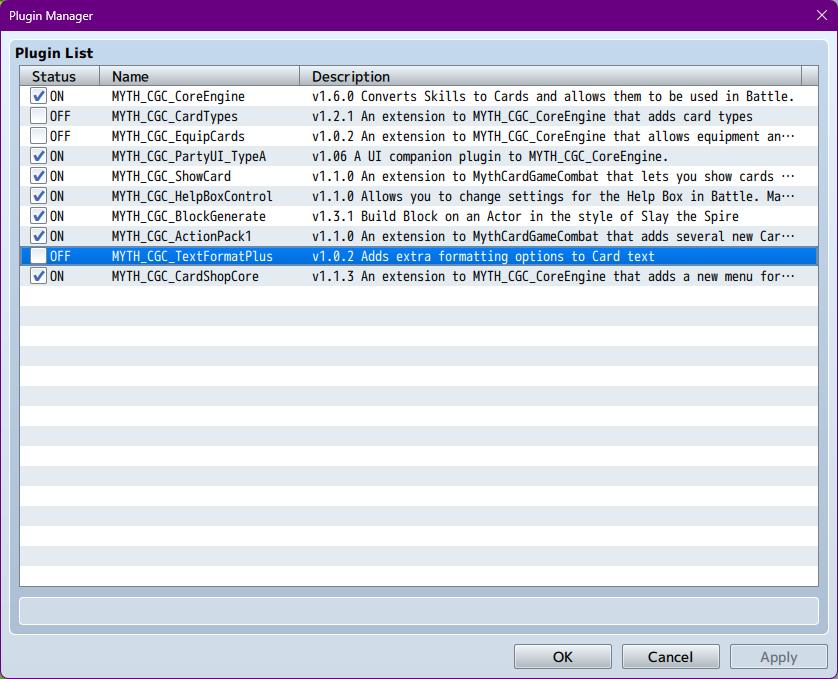Click the Description column header
This screenshot has width=838, height=679.
(x=550, y=76)
